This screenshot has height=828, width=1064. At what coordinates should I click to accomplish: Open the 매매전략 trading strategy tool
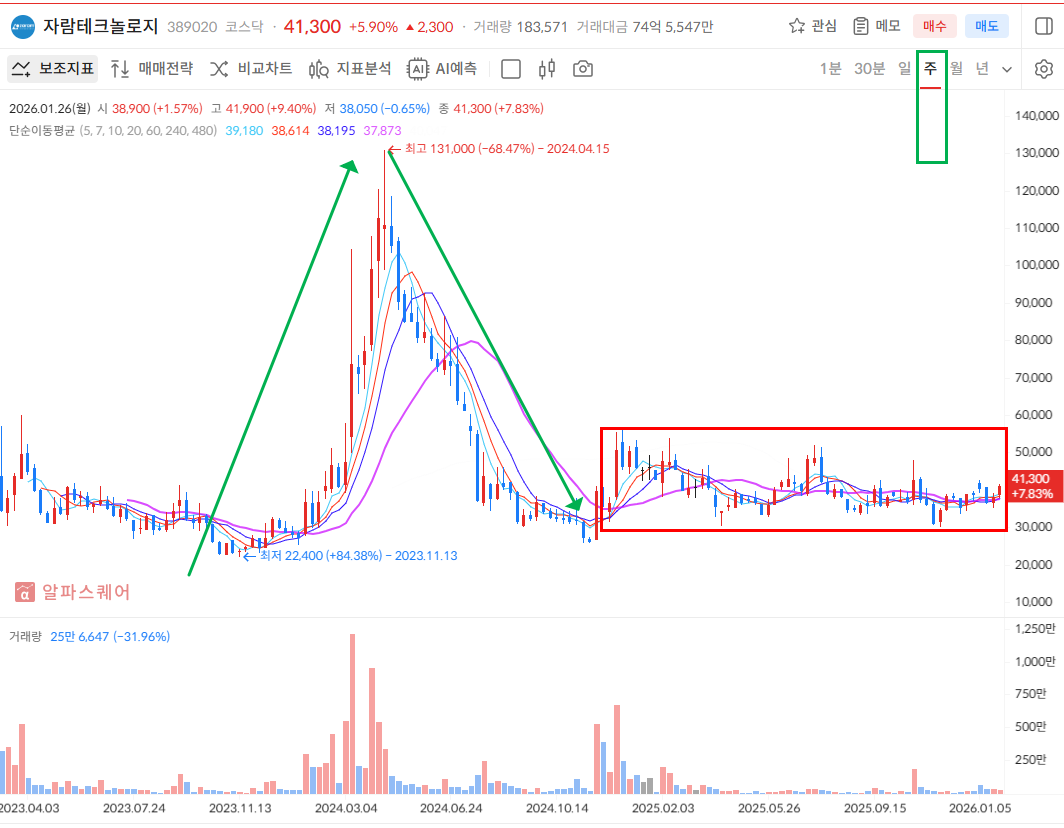tap(151, 69)
